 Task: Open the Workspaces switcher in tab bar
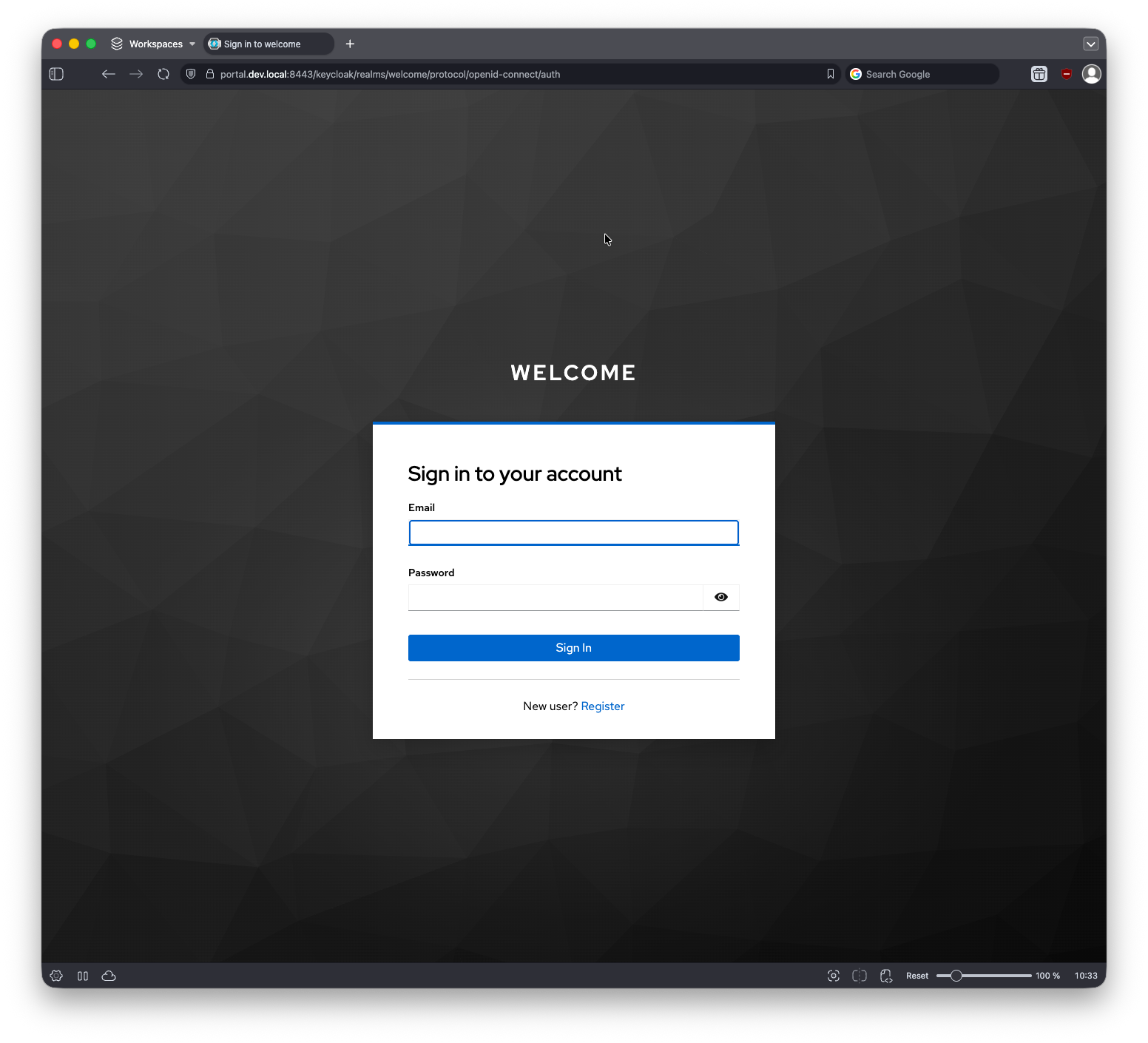click(x=152, y=44)
